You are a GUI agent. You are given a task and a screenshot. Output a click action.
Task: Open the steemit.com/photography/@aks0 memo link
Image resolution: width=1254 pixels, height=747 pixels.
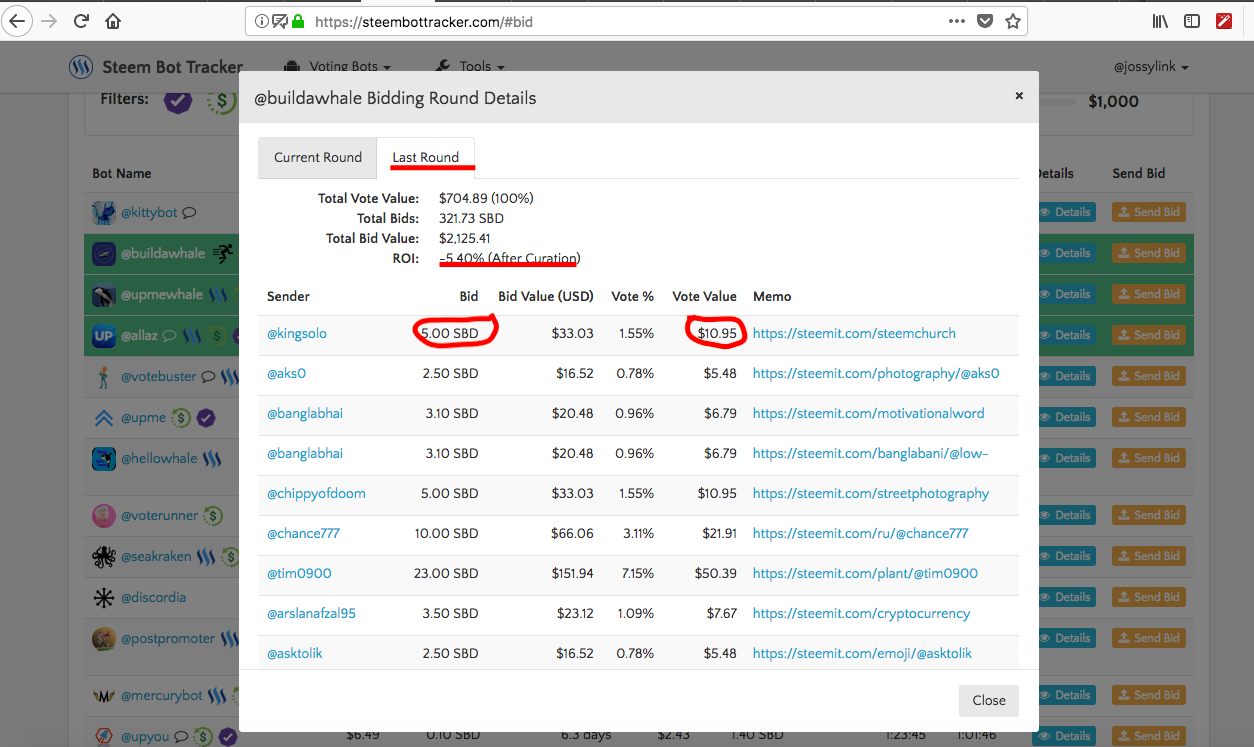pos(876,374)
